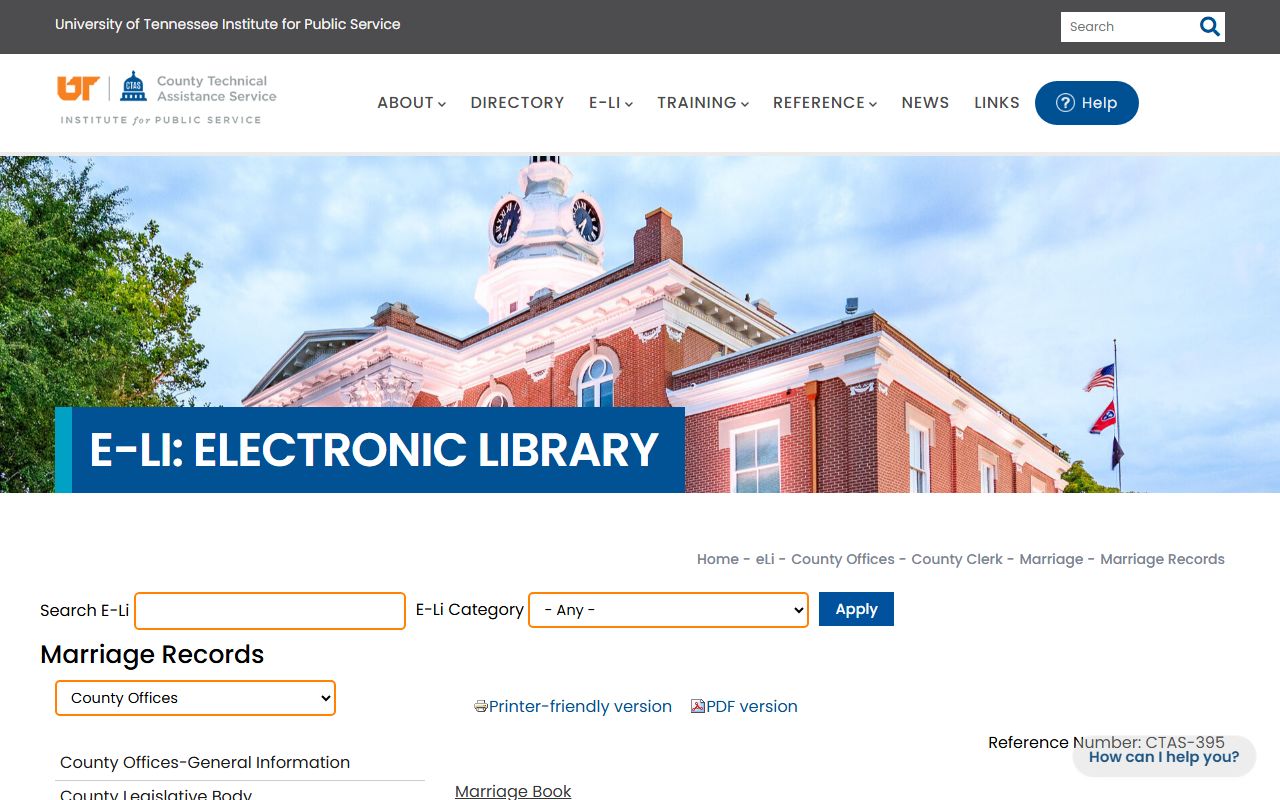
Task: Click the eLi breadcrumb link
Action: [x=765, y=559]
